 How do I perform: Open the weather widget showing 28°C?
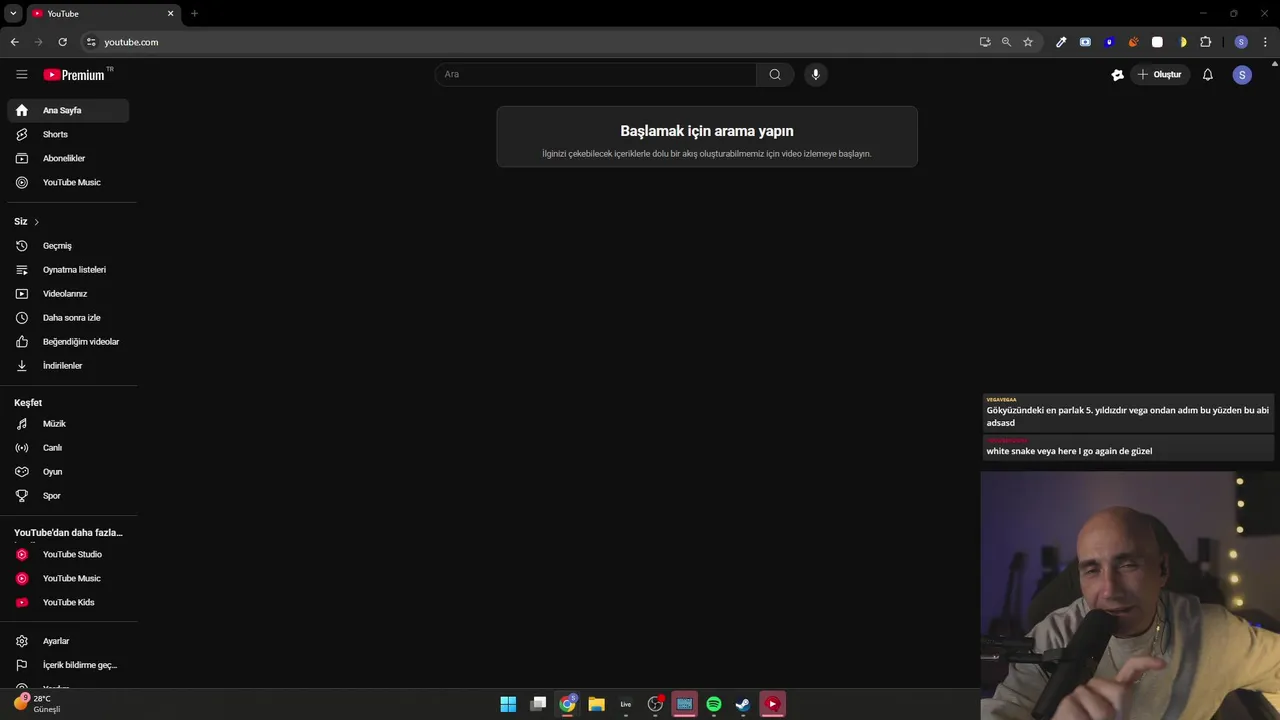point(38,703)
